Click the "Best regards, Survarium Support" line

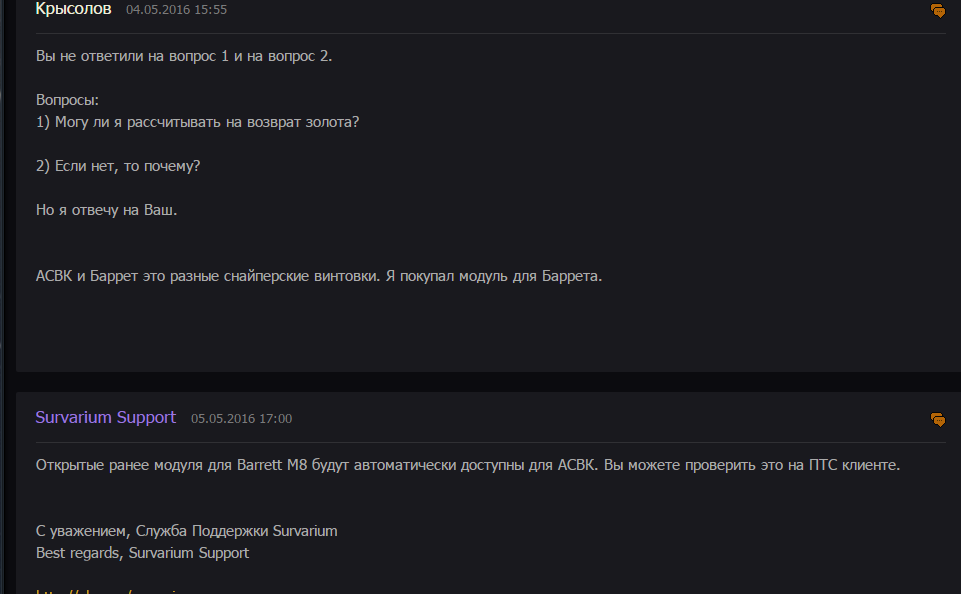click(142, 552)
